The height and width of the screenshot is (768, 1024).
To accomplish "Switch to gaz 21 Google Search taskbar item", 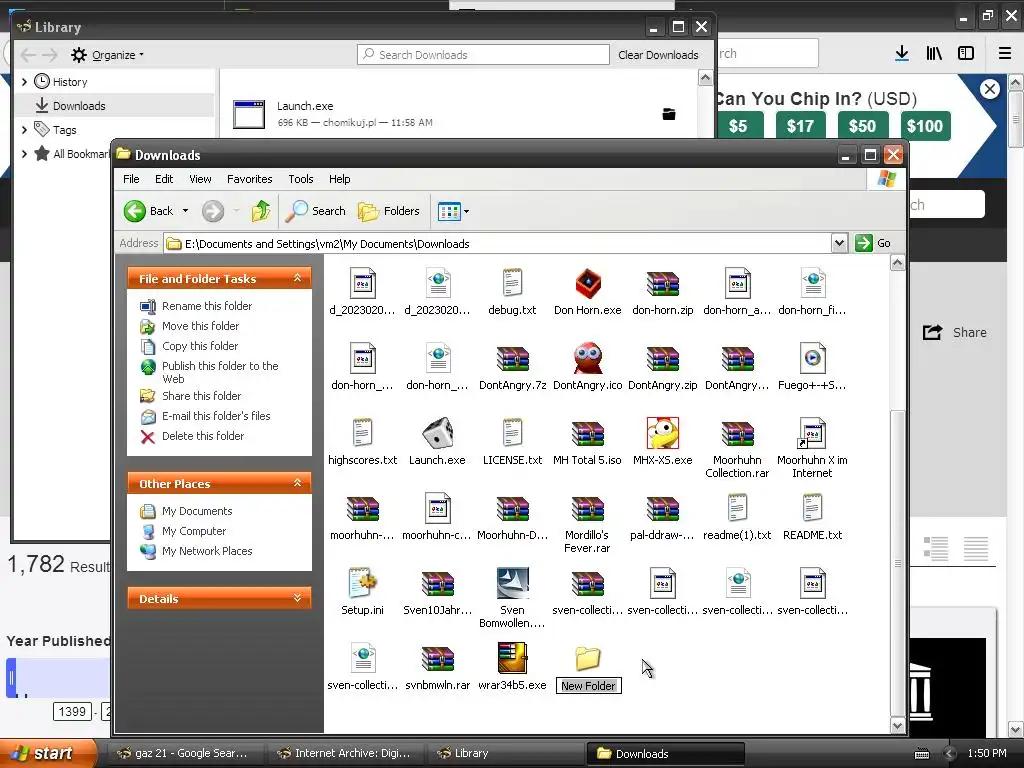I will [186, 753].
